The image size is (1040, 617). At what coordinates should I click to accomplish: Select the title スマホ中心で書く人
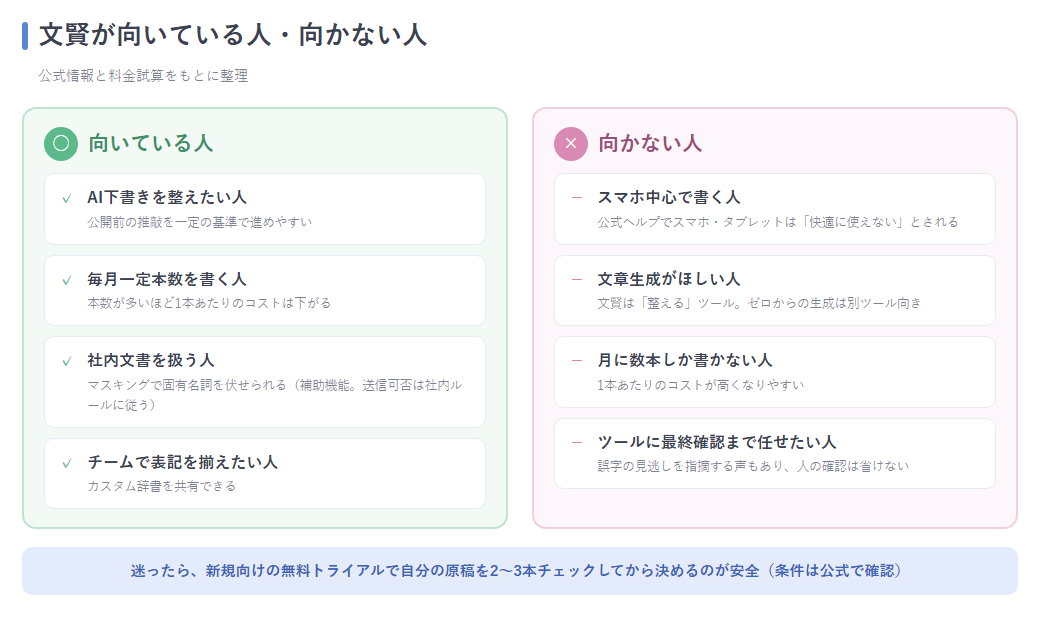pos(669,197)
